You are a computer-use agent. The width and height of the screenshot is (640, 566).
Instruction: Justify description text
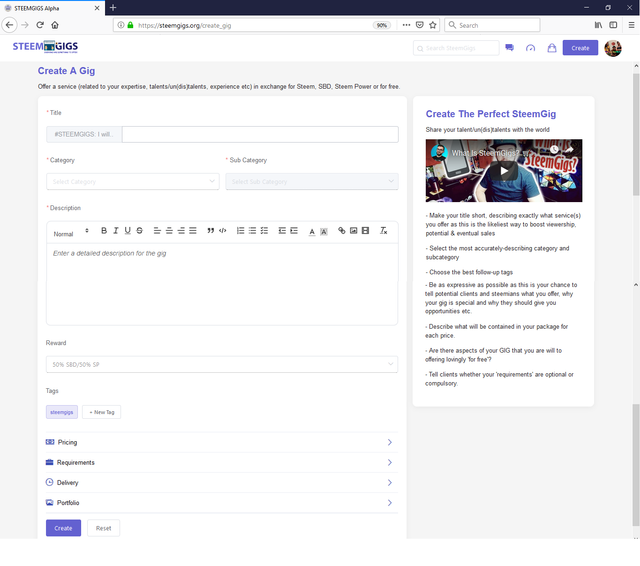193,231
